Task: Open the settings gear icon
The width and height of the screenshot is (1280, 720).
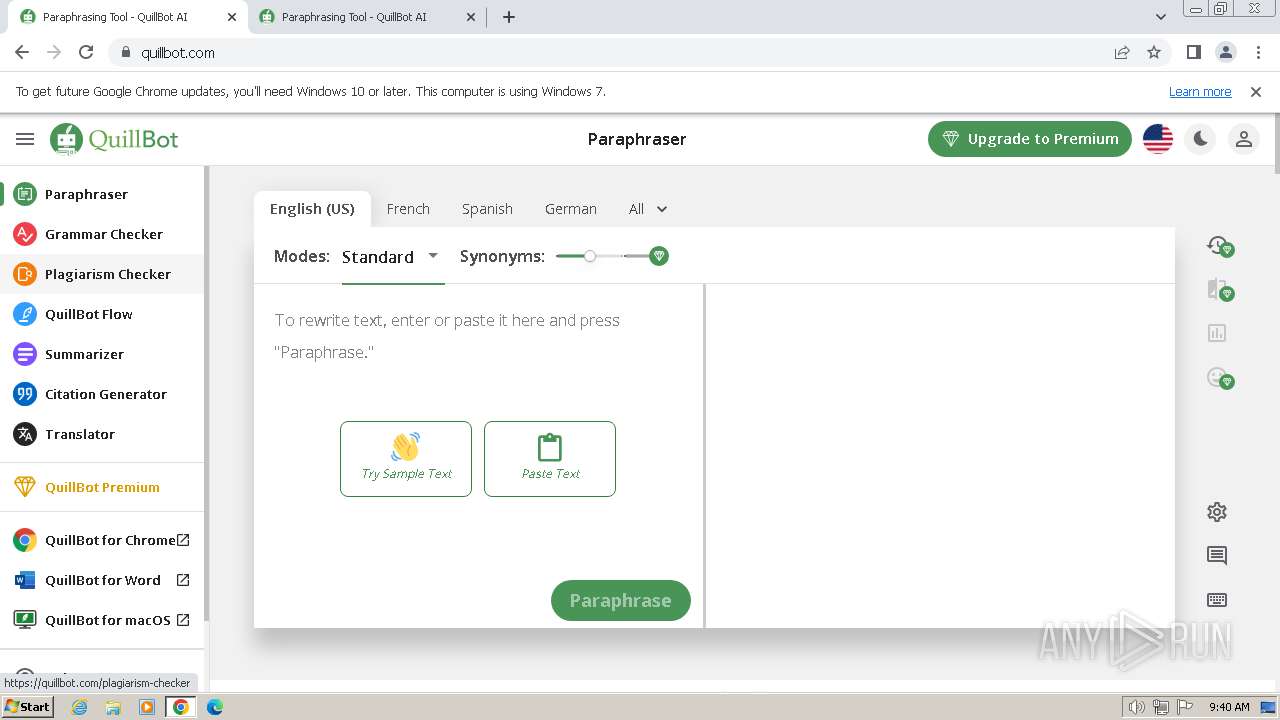Action: pos(1217,512)
